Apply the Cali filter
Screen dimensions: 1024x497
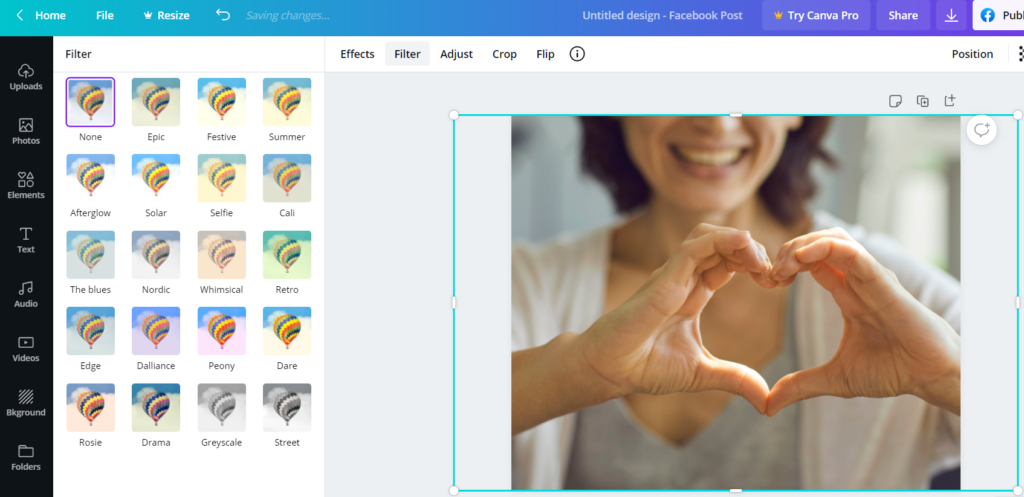pos(287,178)
